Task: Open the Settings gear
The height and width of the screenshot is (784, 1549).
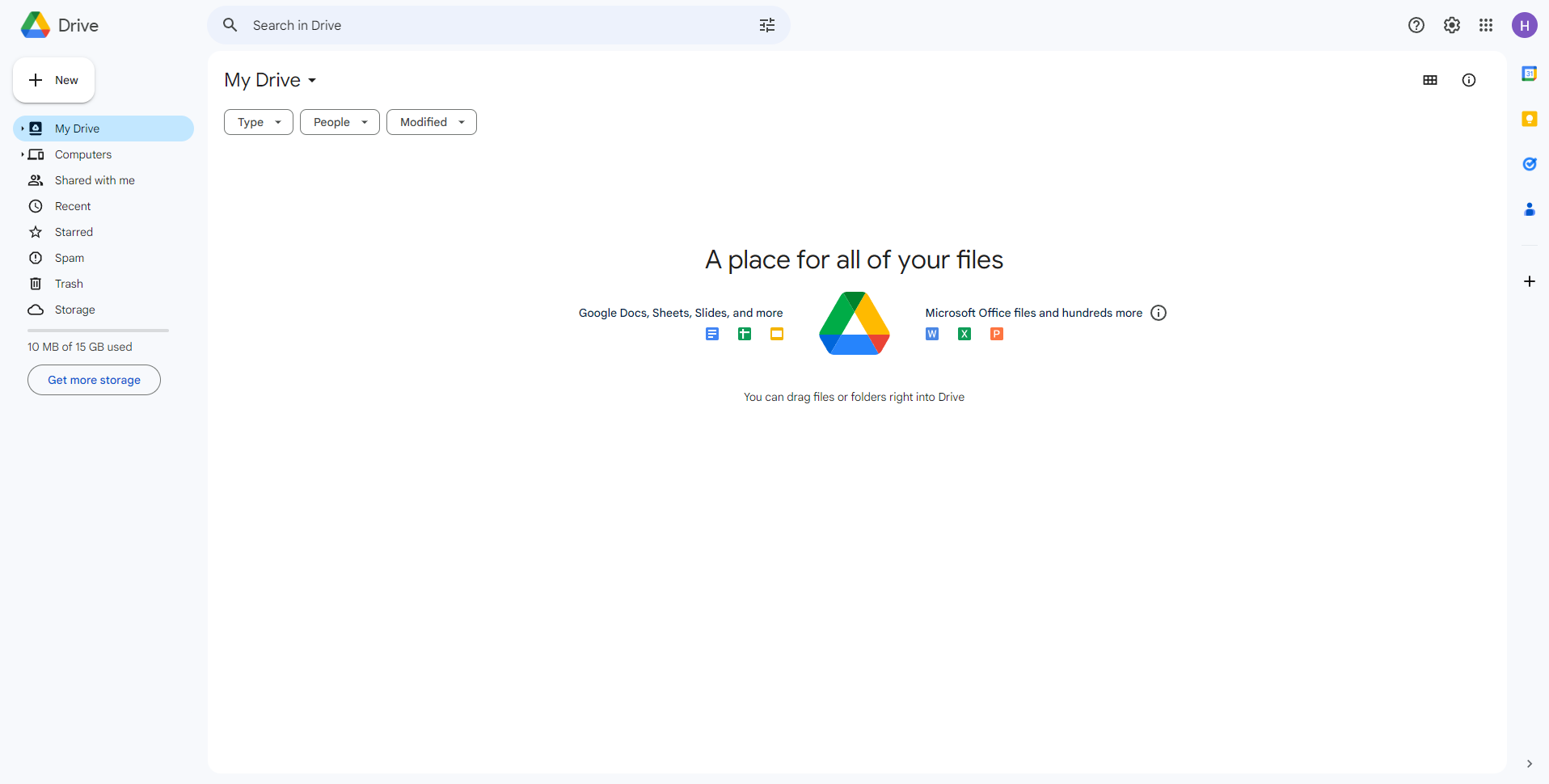Action: click(x=1452, y=25)
